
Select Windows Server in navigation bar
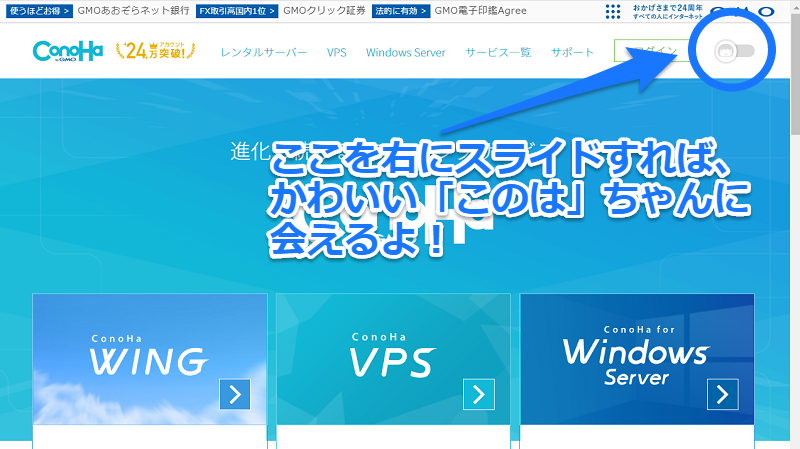[x=405, y=52]
